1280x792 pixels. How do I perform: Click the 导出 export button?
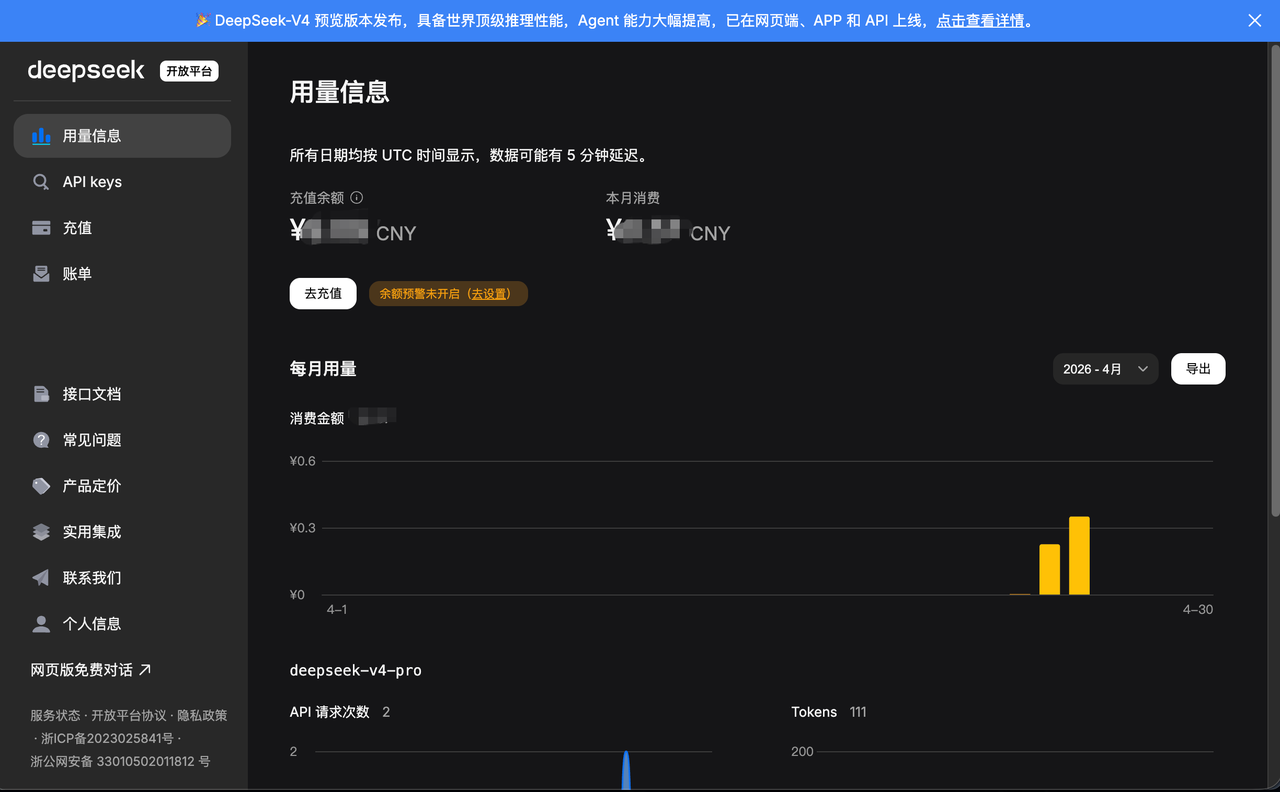(1198, 369)
